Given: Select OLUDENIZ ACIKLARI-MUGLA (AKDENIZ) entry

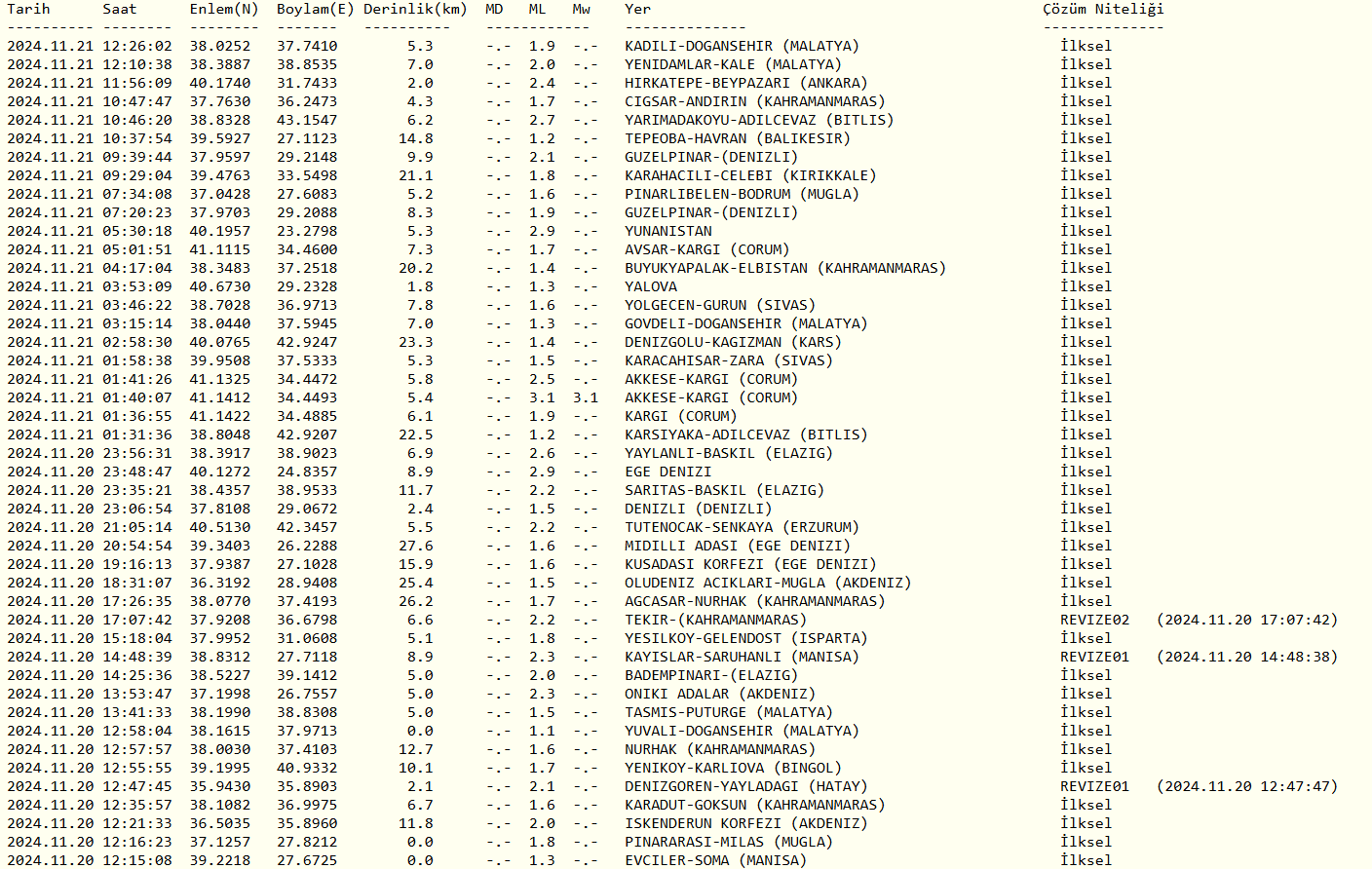Looking at the screenshot, I should click(x=767, y=583).
